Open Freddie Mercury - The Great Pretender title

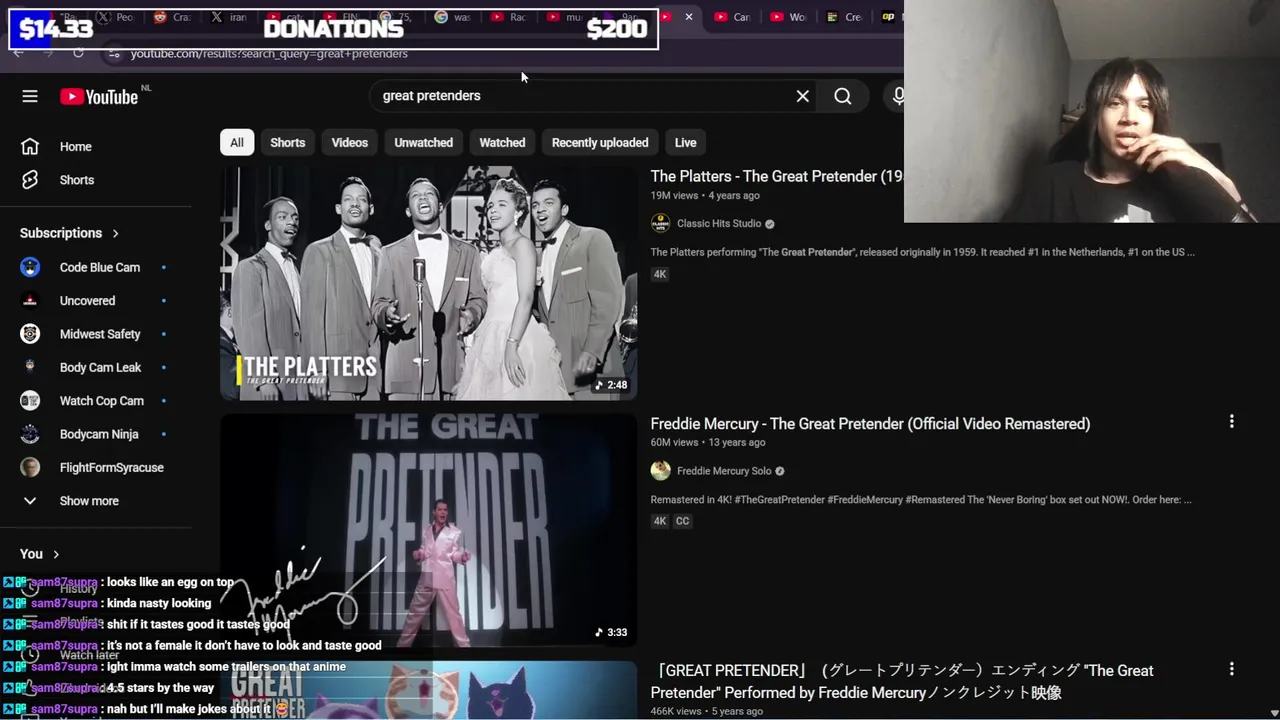pyautogui.click(x=870, y=424)
